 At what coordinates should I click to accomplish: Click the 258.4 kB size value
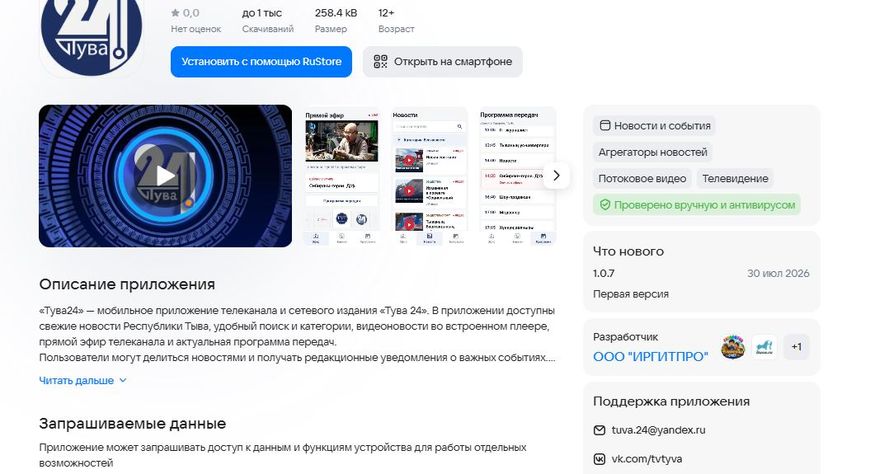336,13
